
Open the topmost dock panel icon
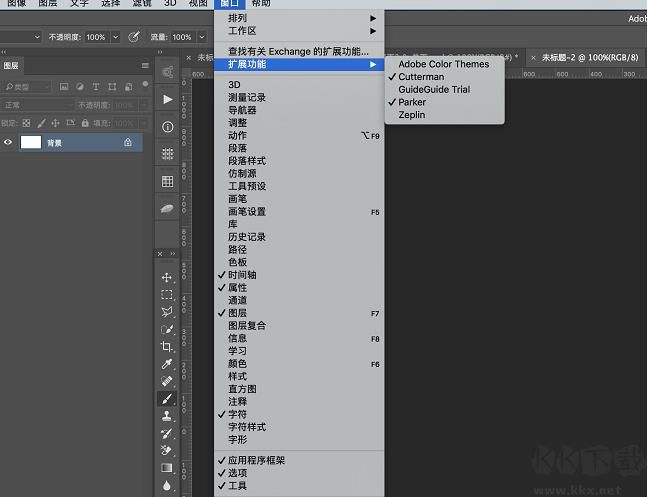(x=167, y=72)
